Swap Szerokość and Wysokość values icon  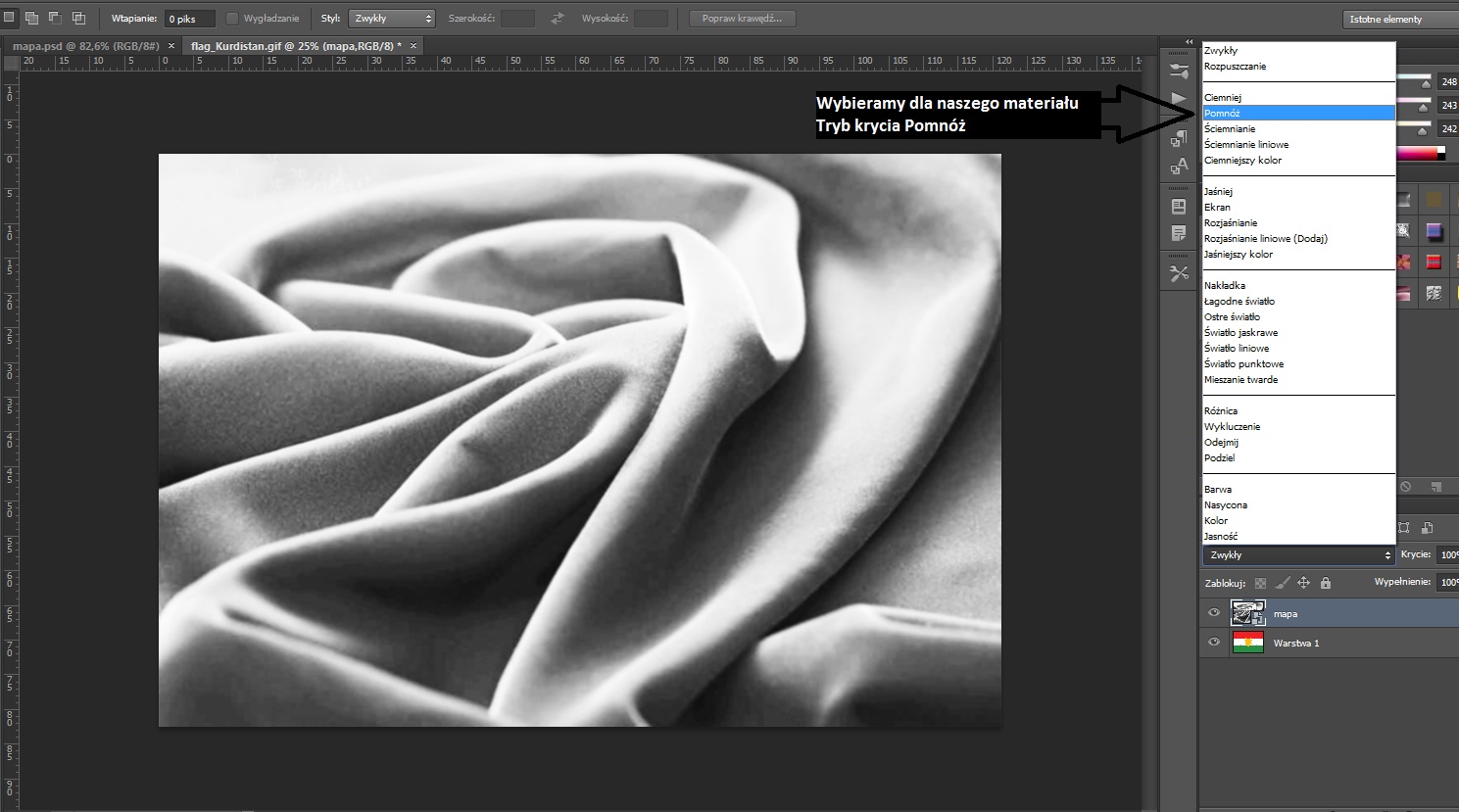[x=558, y=18]
